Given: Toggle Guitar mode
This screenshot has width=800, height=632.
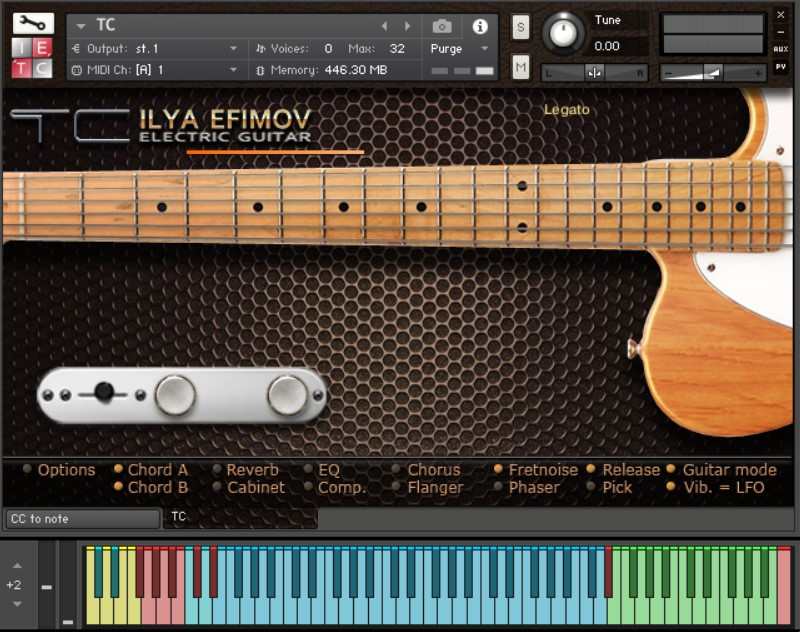Looking at the screenshot, I should [671, 469].
